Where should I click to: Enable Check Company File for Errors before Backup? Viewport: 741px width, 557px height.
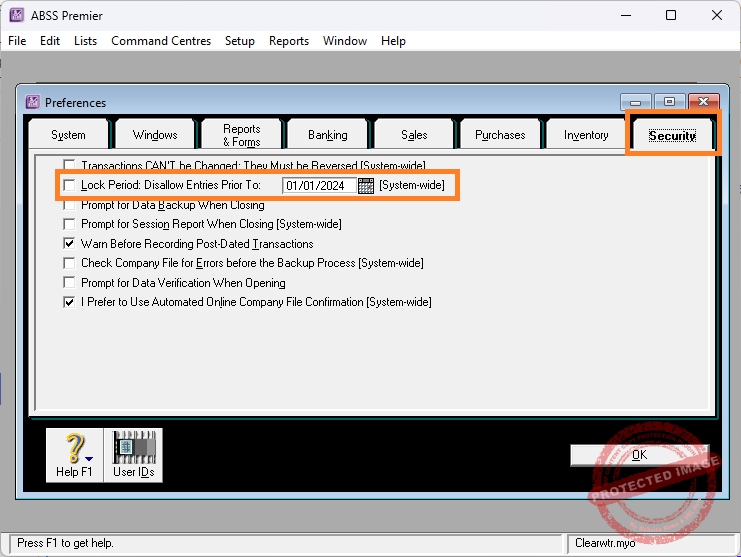click(x=69, y=263)
